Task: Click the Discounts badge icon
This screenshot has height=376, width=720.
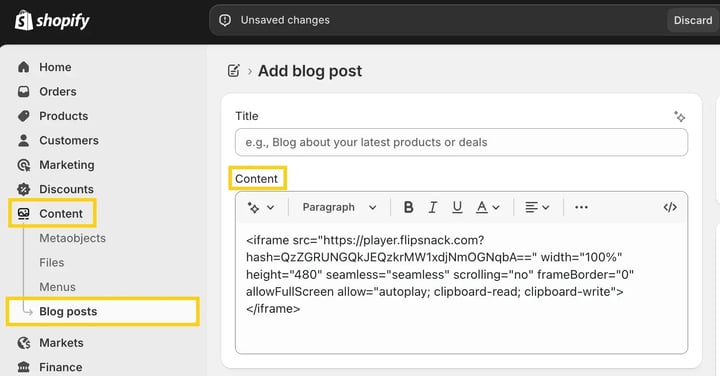Action: pos(23,189)
